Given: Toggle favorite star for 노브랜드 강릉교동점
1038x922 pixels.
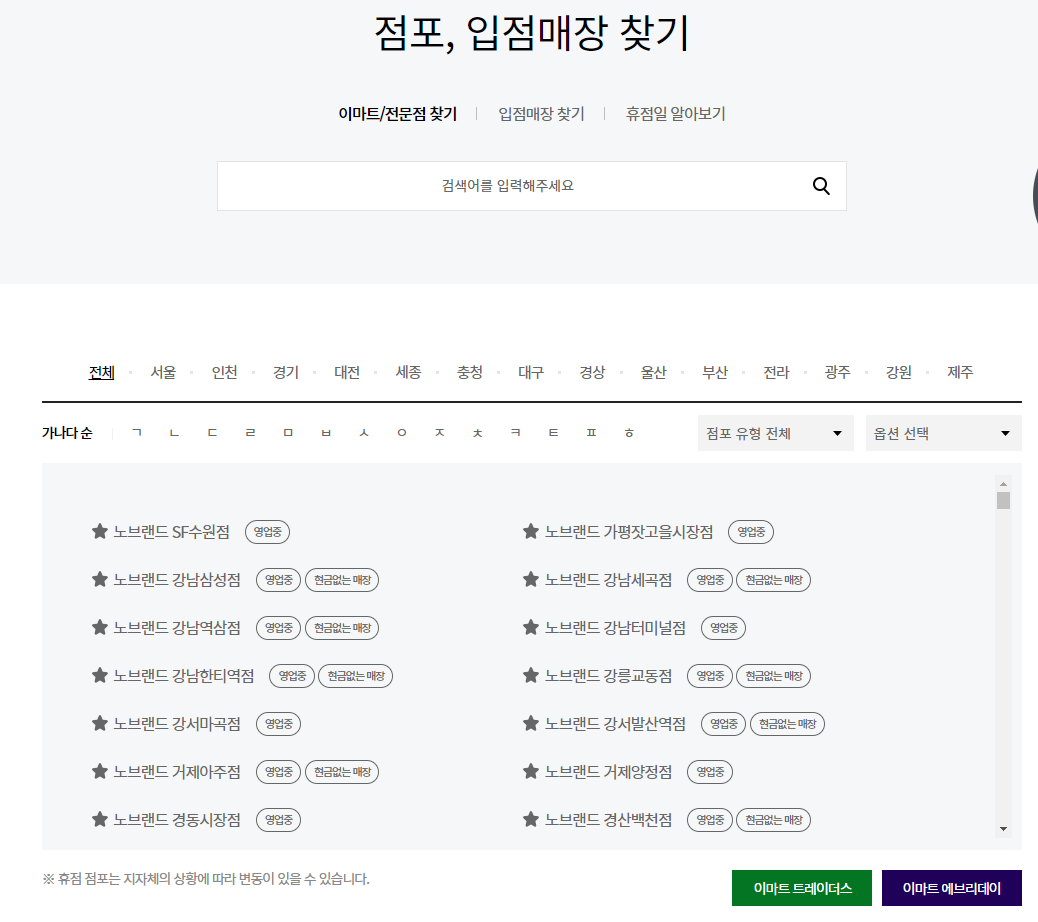Looking at the screenshot, I should coord(530,676).
